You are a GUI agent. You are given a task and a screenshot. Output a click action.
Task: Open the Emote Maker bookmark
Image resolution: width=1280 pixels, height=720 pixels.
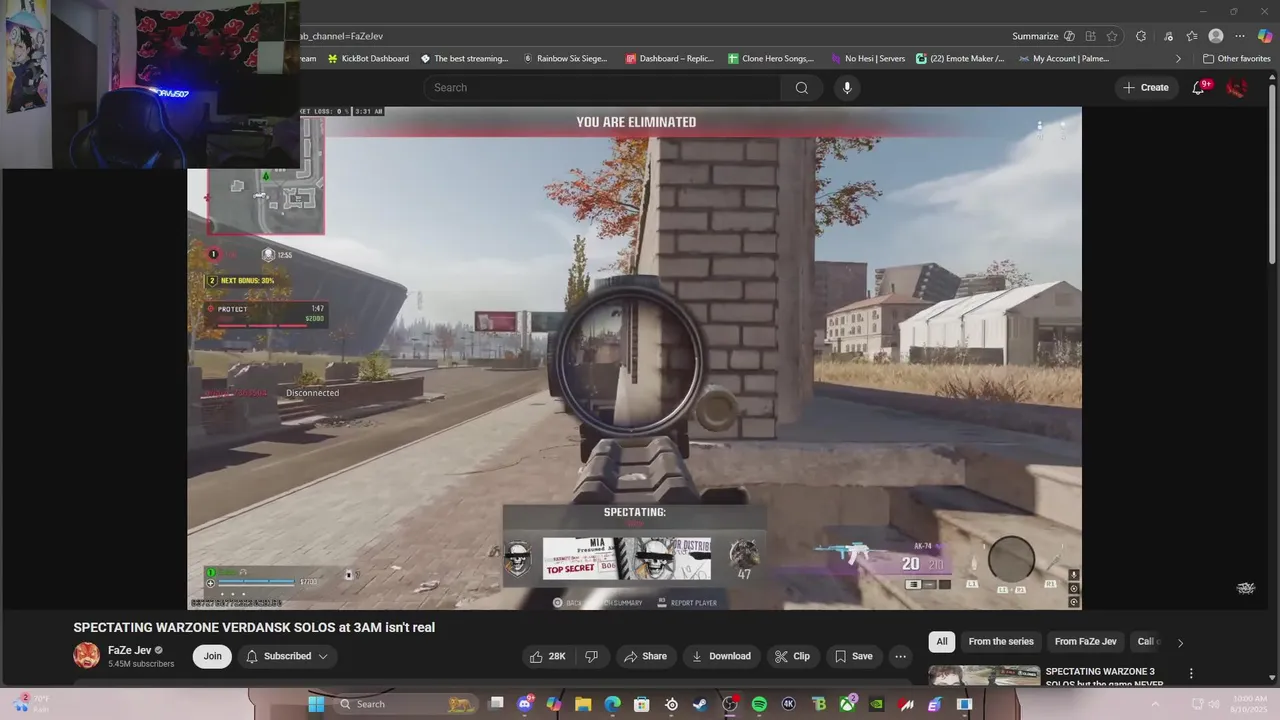pos(961,59)
